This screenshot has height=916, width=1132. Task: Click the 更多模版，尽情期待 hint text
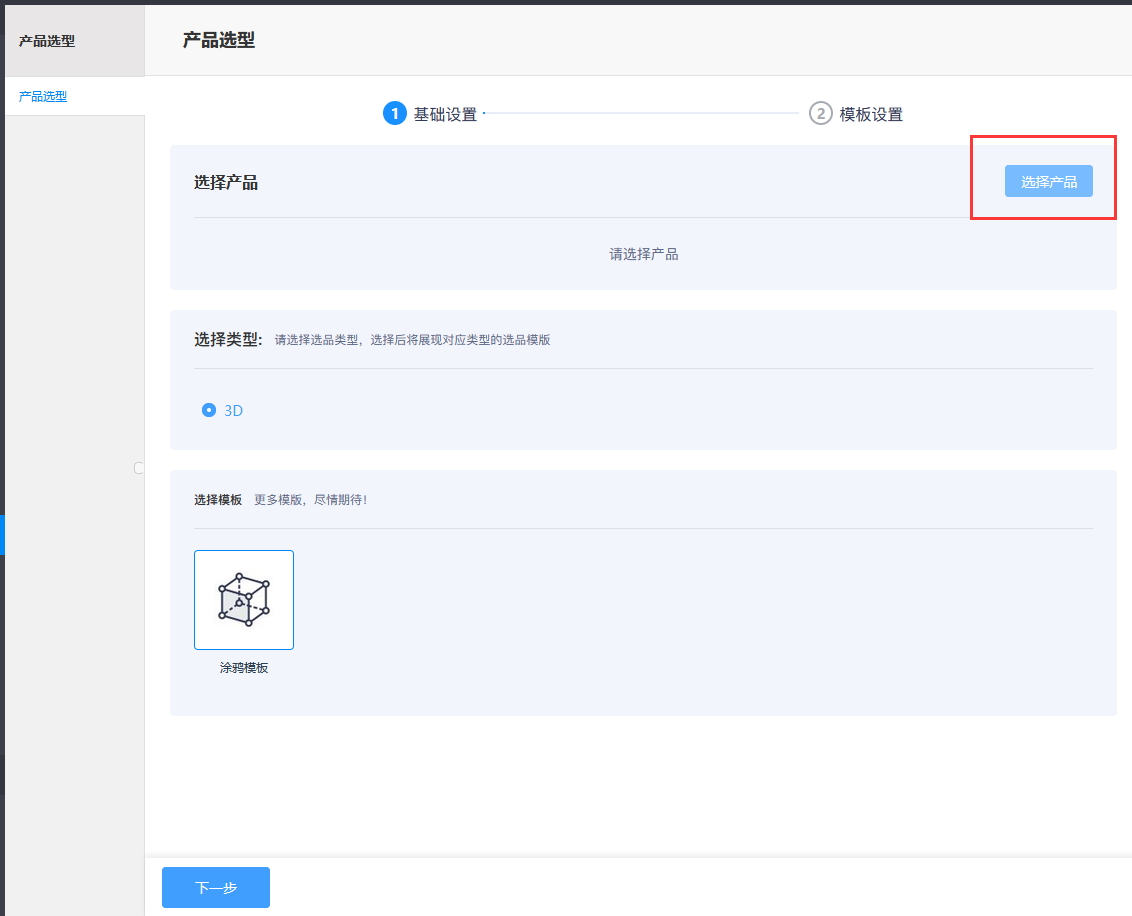pyautogui.click(x=310, y=499)
